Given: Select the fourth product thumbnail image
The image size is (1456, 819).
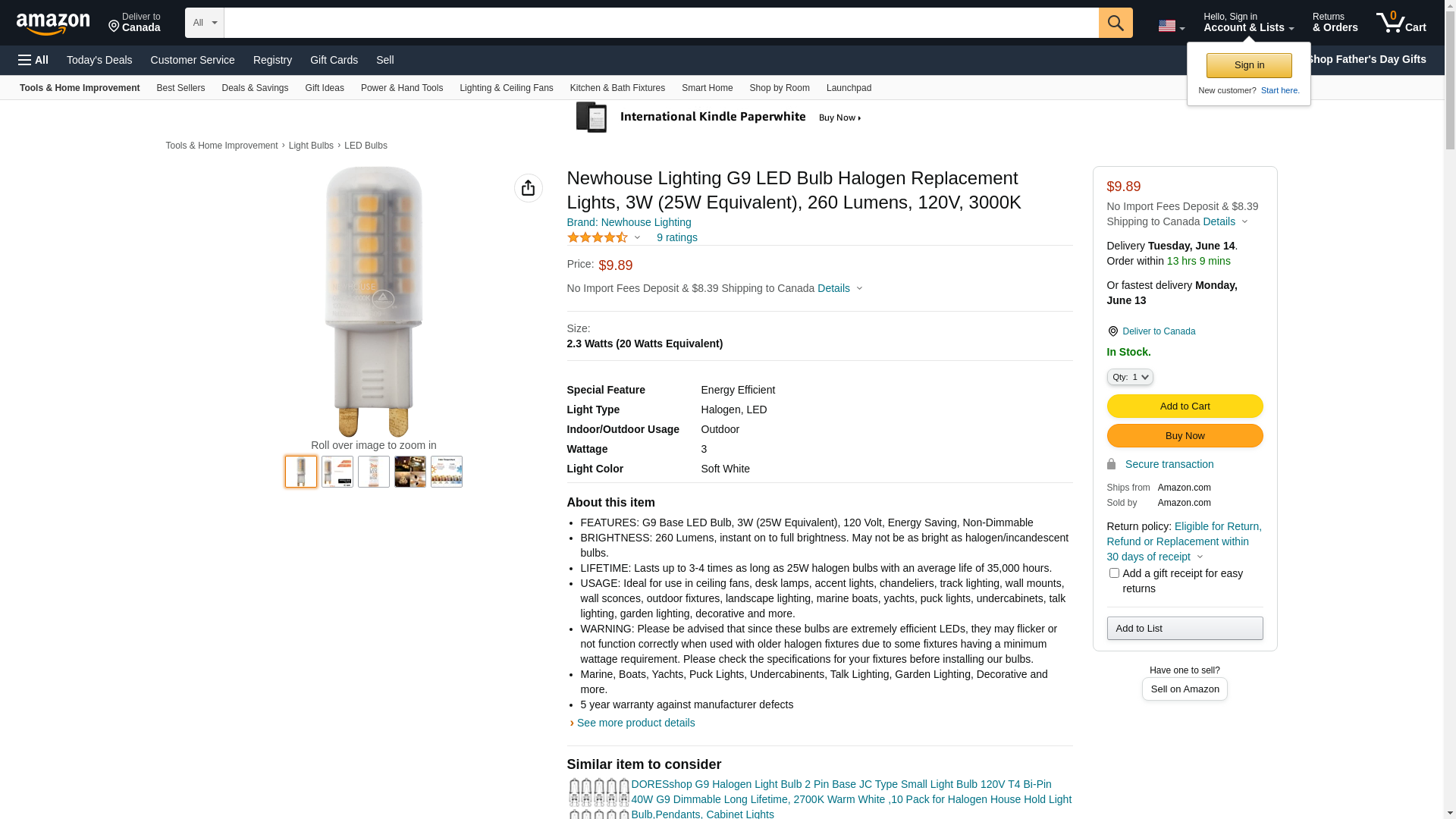Looking at the screenshot, I should 410,472.
